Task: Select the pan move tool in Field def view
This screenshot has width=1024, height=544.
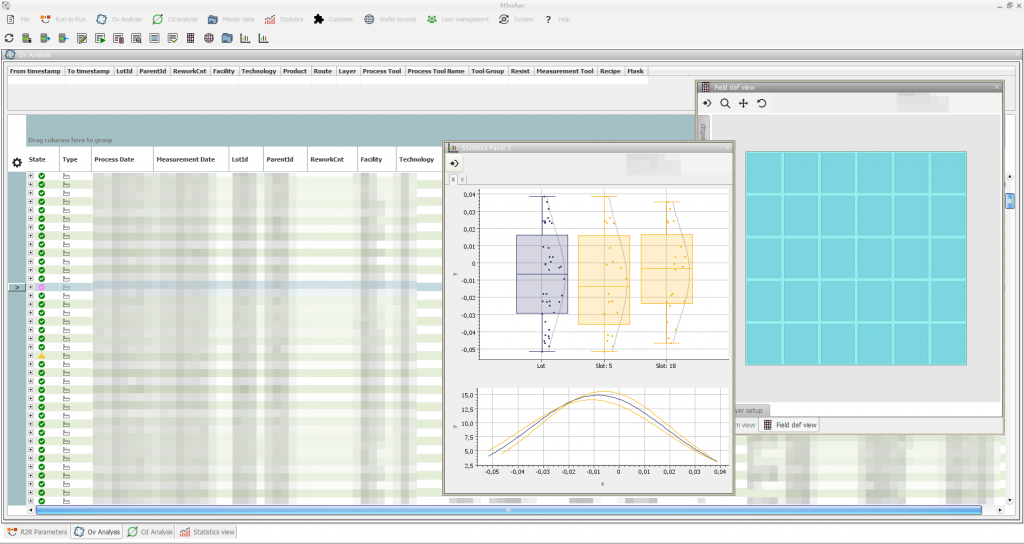Action: coord(743,103)
